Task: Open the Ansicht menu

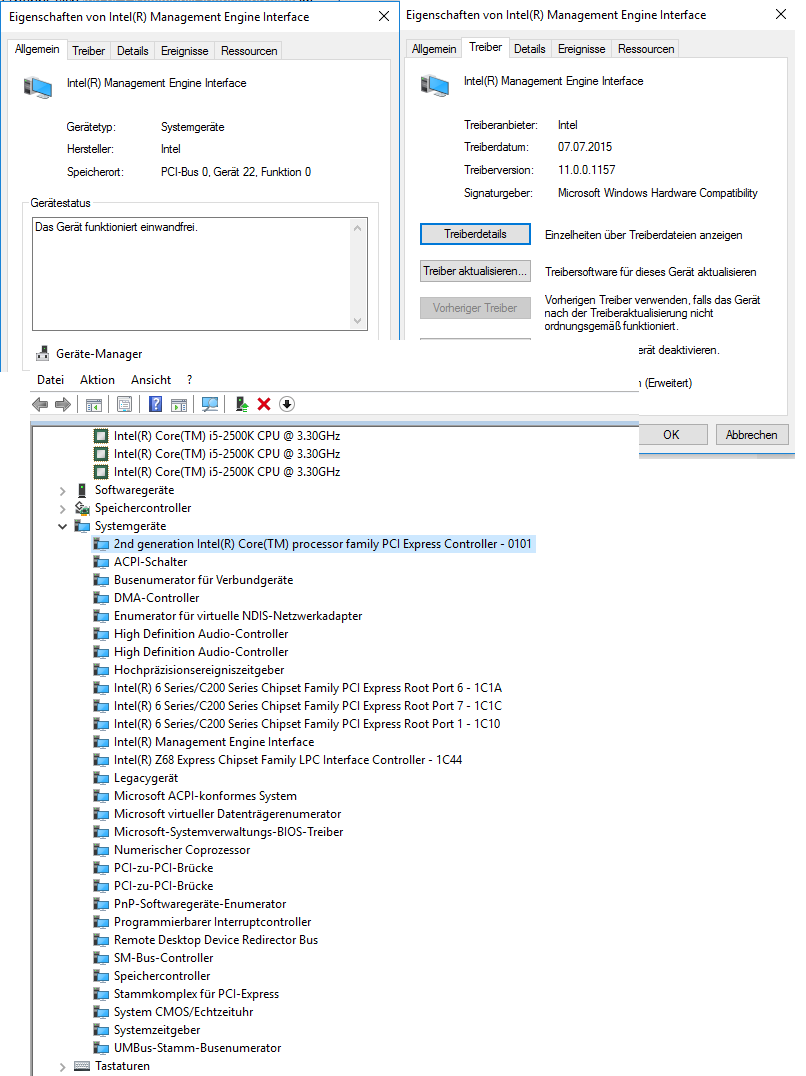Action: 151,379
